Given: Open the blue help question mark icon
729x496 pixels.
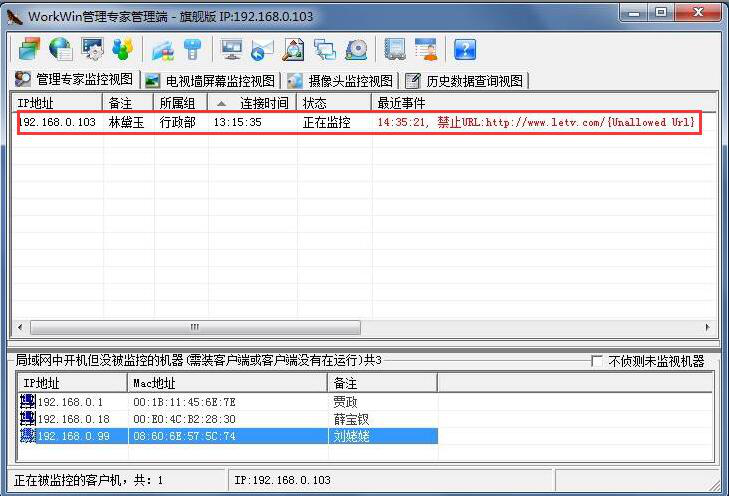Looking at the screenshot, I should click(x=465, y=50).
